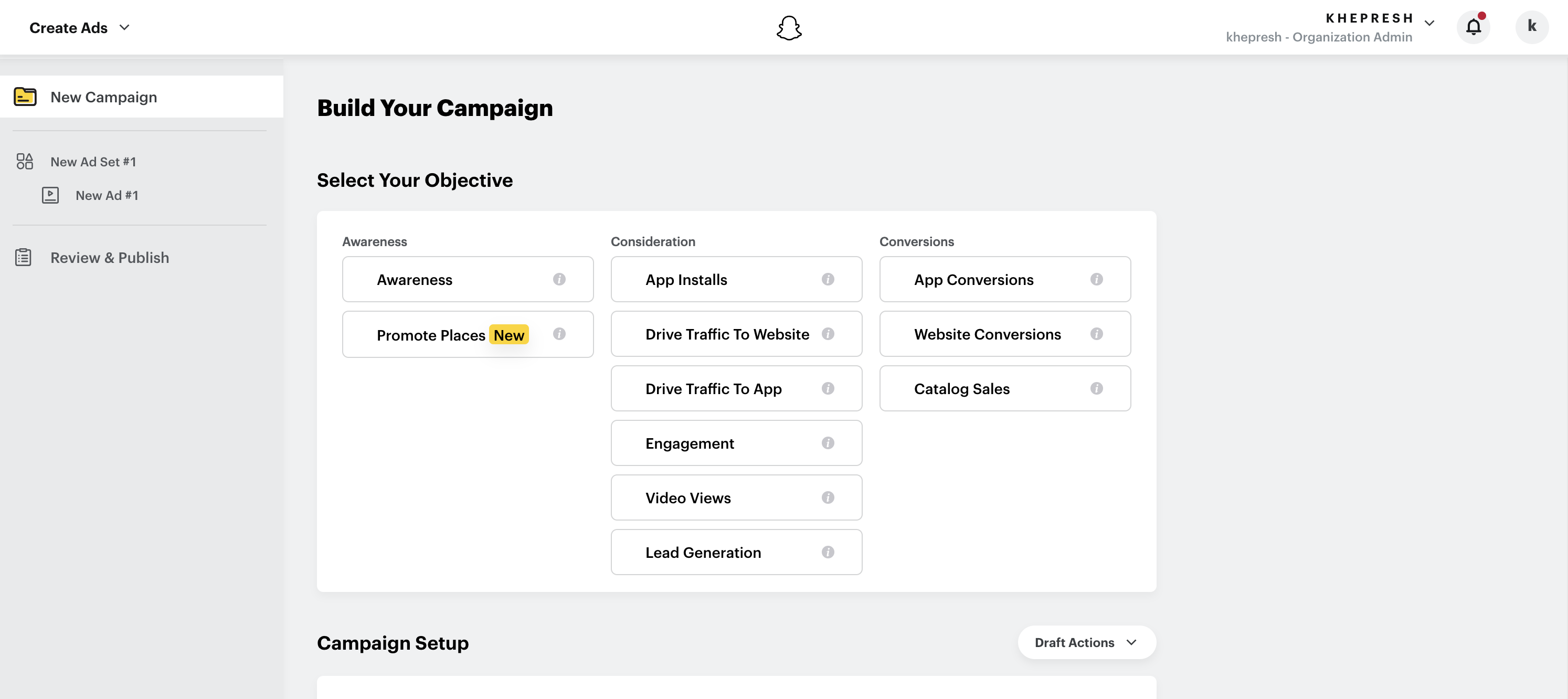Show info for Website Conversions objective

click(x=1096, y=334)
